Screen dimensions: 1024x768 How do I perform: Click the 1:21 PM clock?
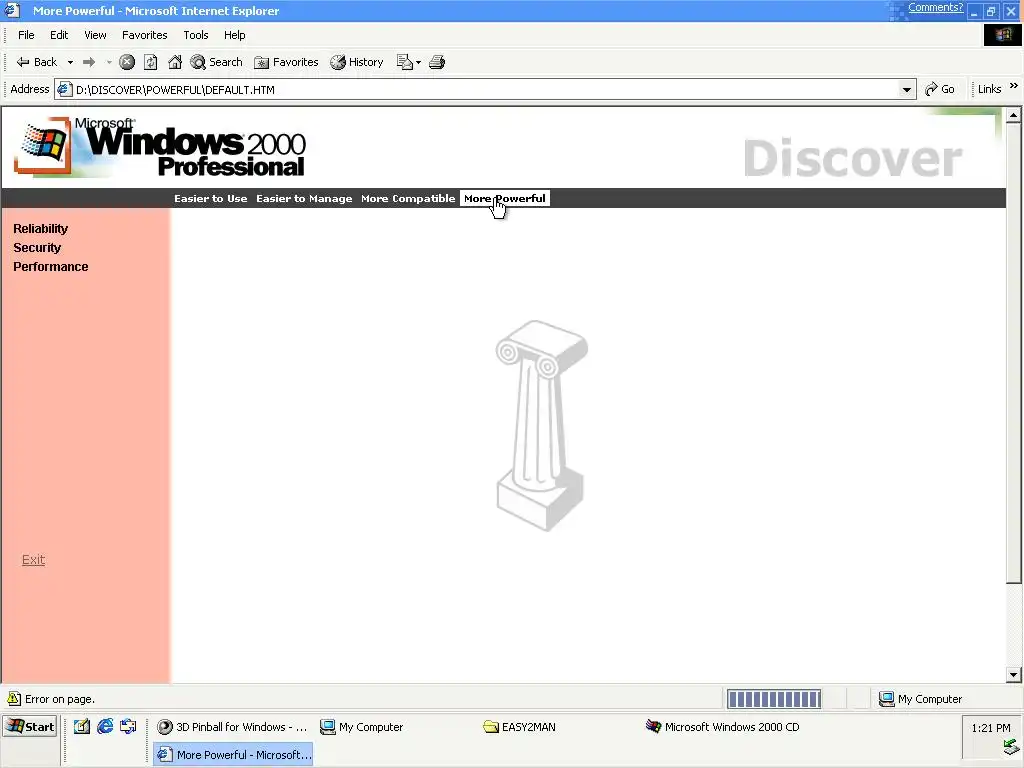click(991, 728)
